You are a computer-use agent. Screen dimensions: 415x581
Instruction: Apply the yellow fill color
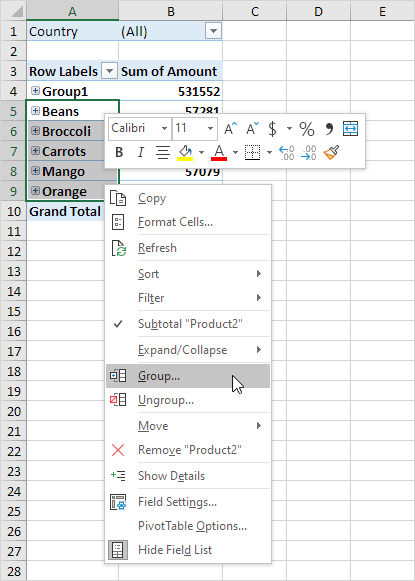(x=185, y=152)
